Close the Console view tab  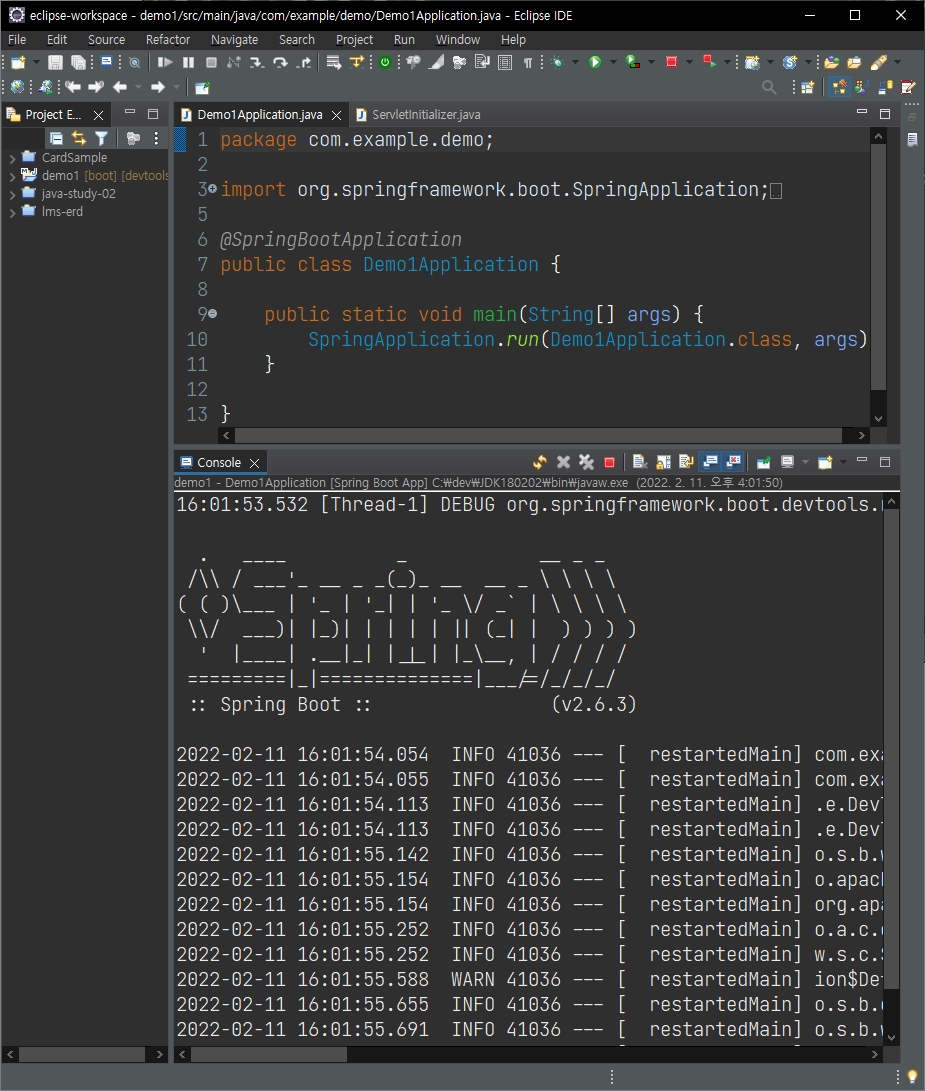click(255, 463)
